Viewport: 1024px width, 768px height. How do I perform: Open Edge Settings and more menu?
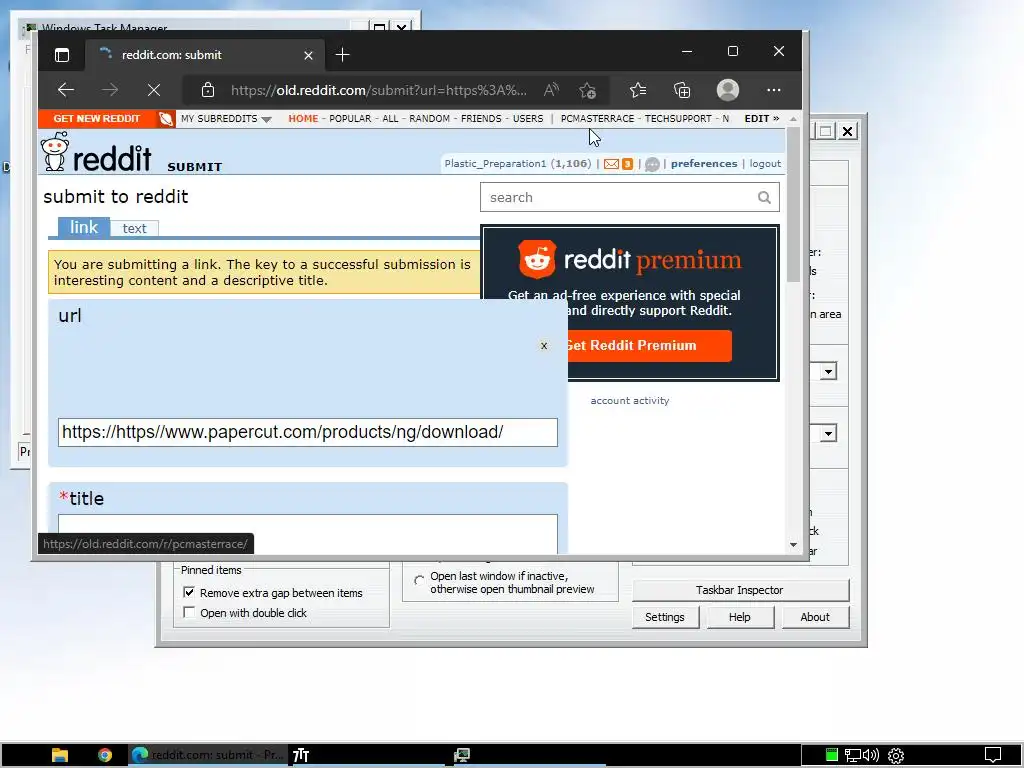coord(774,90)
